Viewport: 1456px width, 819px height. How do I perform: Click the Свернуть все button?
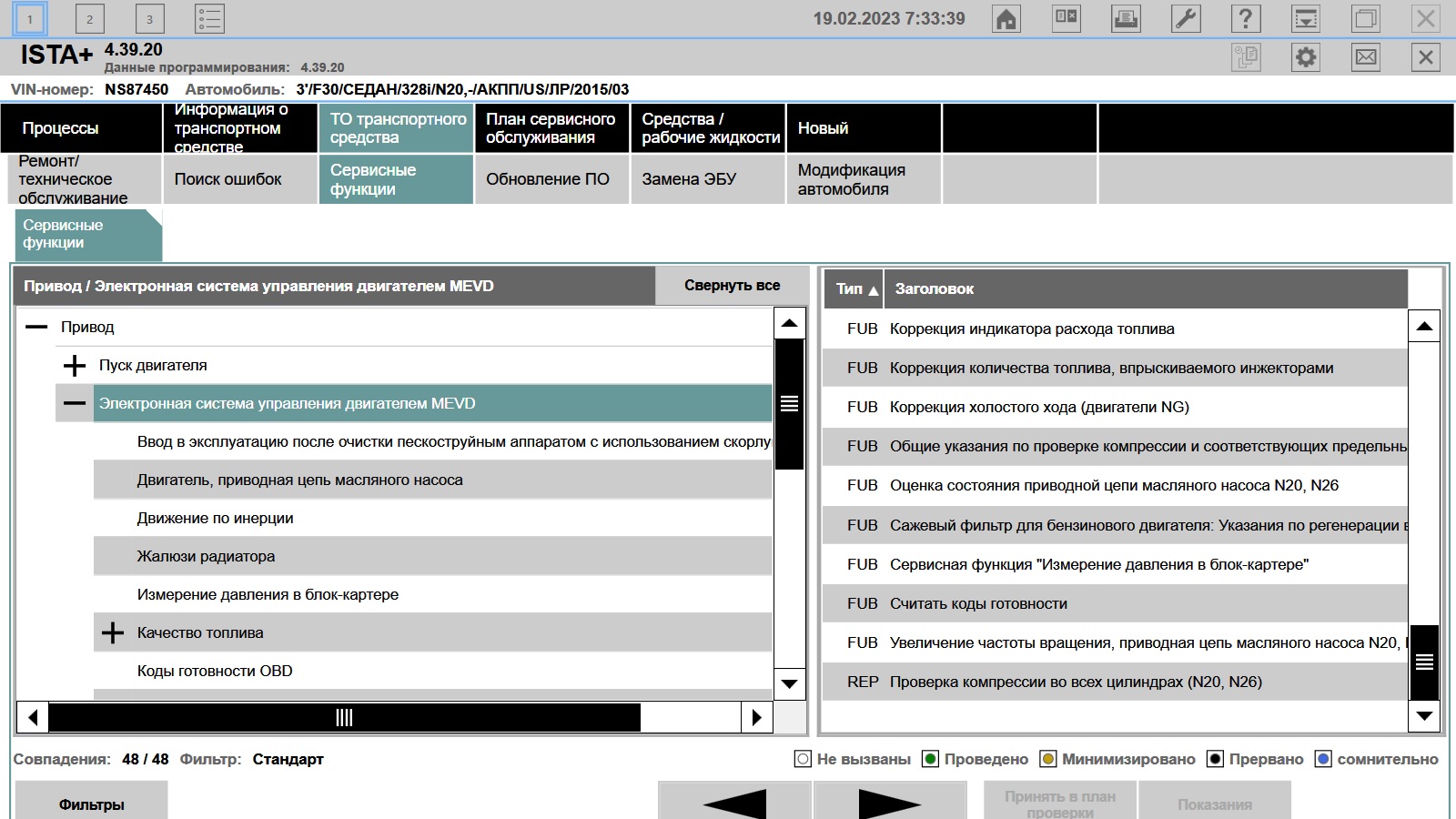point(732,286)
